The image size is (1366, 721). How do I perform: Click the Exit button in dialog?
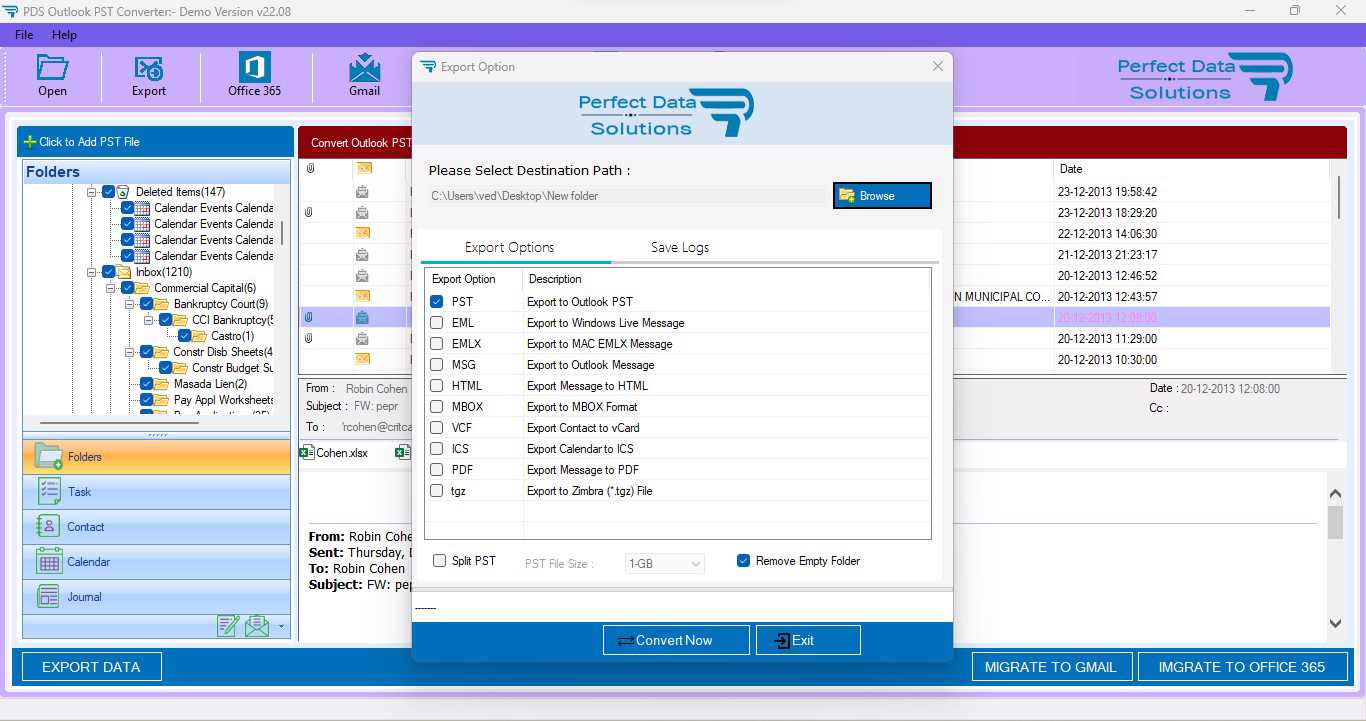pos(808,640)
